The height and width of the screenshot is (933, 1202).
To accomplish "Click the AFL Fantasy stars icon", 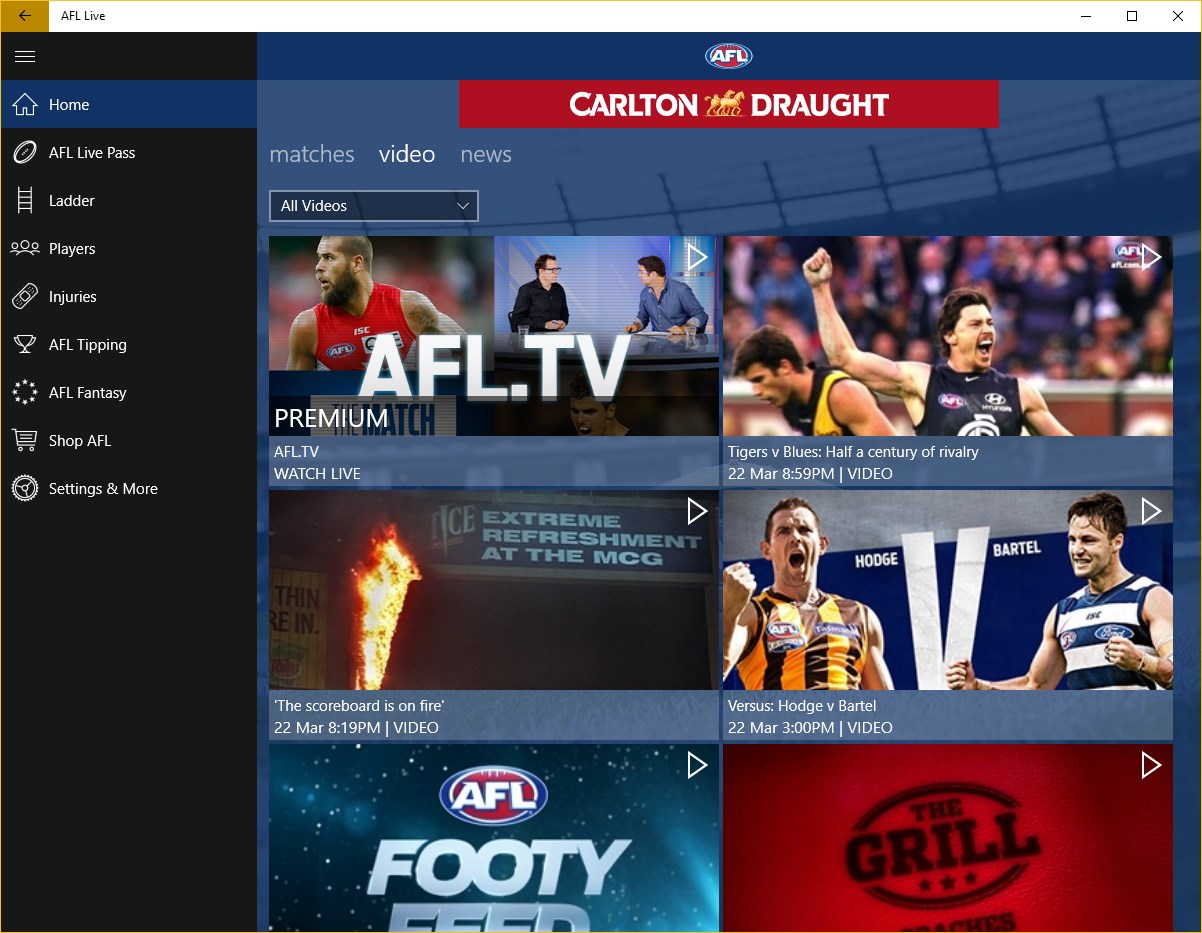I will (24, 392).
